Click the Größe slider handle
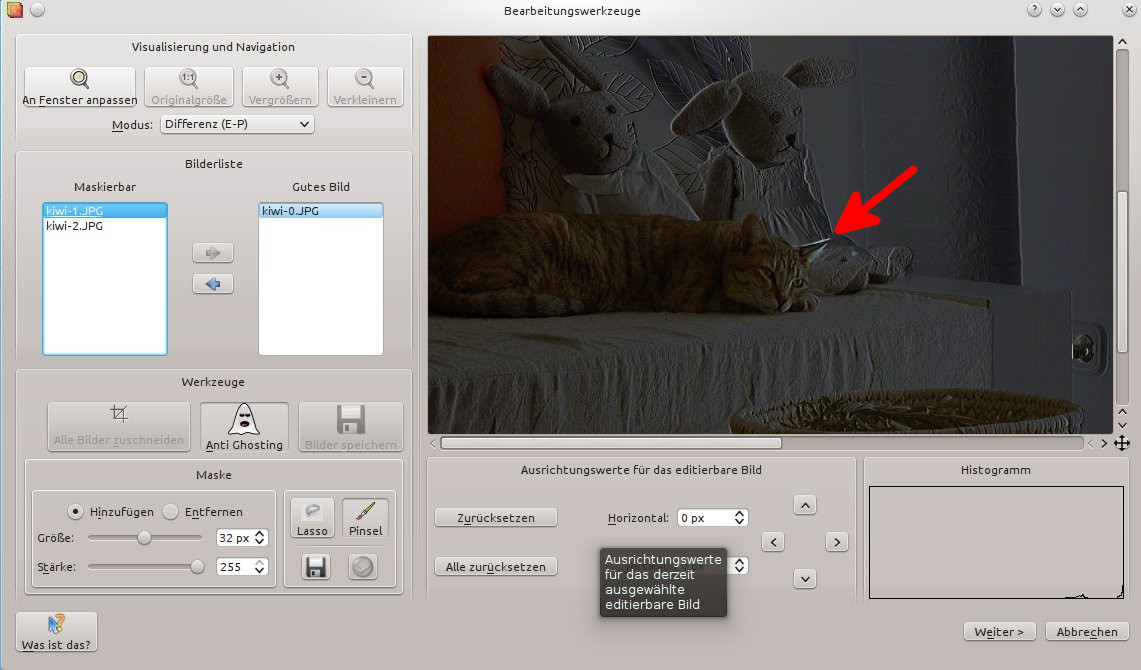Image resolution: width=1141 pixels, height=670 pixels. [x=144, y=538]
